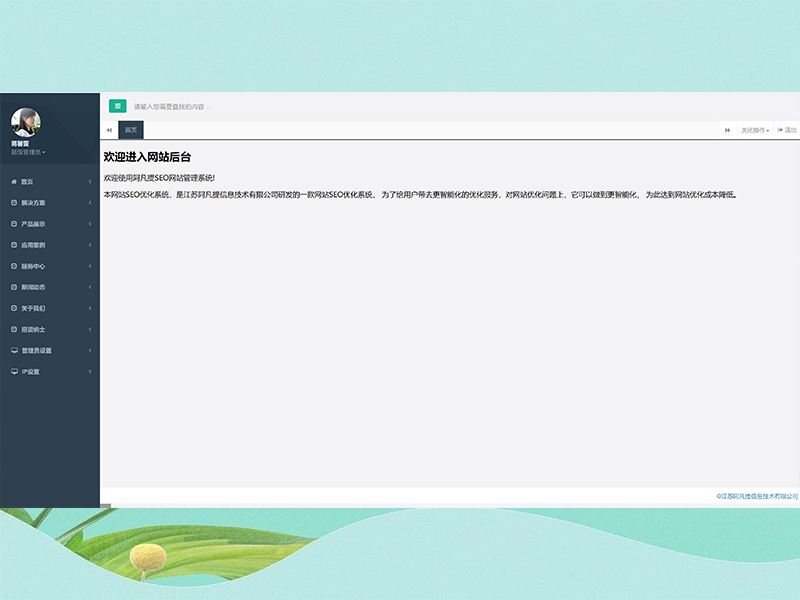Click the icon next to 应用案例
Screen dimensions: 800x600
pos(13,245)
